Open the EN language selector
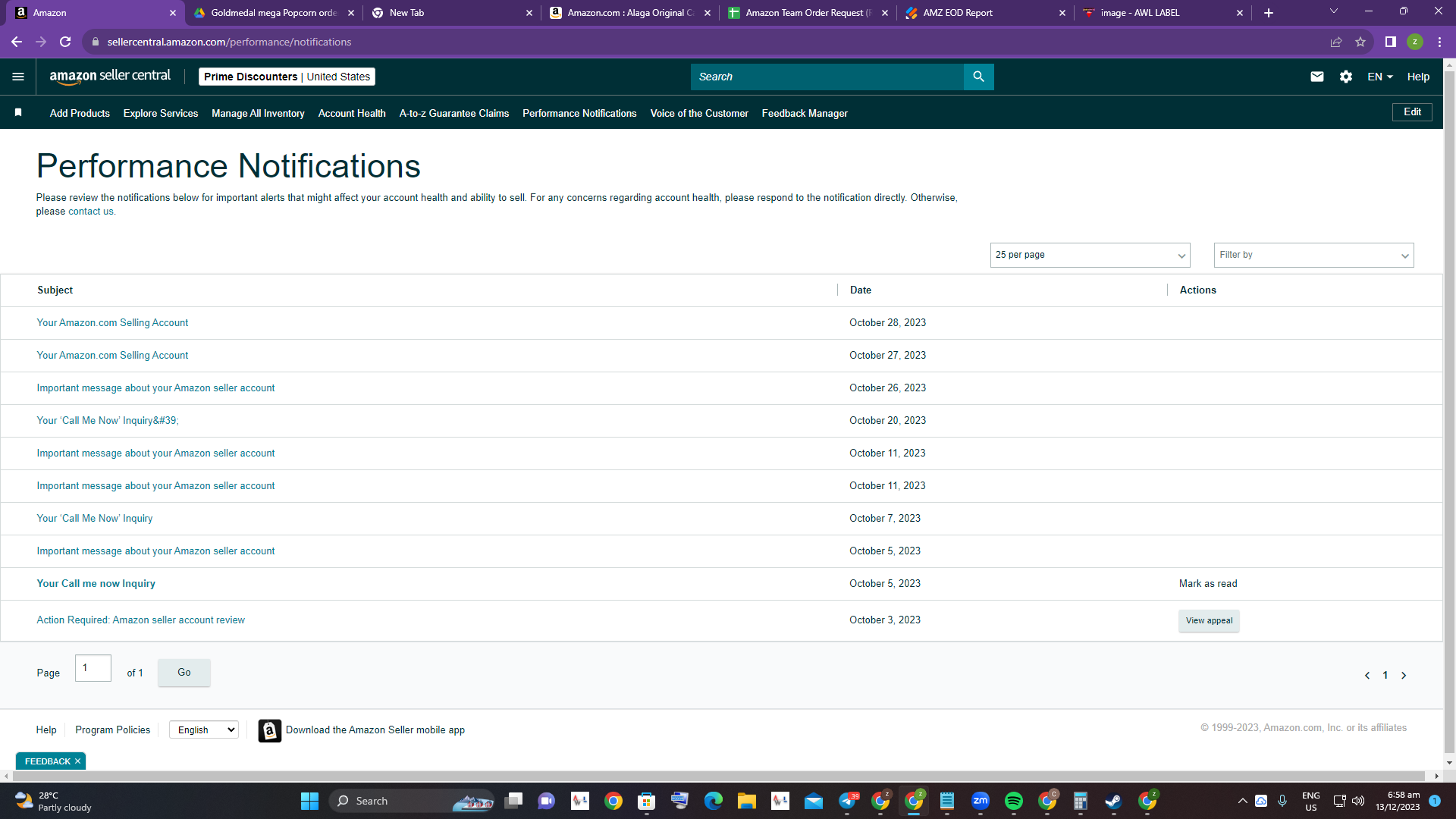This screenshot has width=1456, height=819. (x=1380, y=77)
